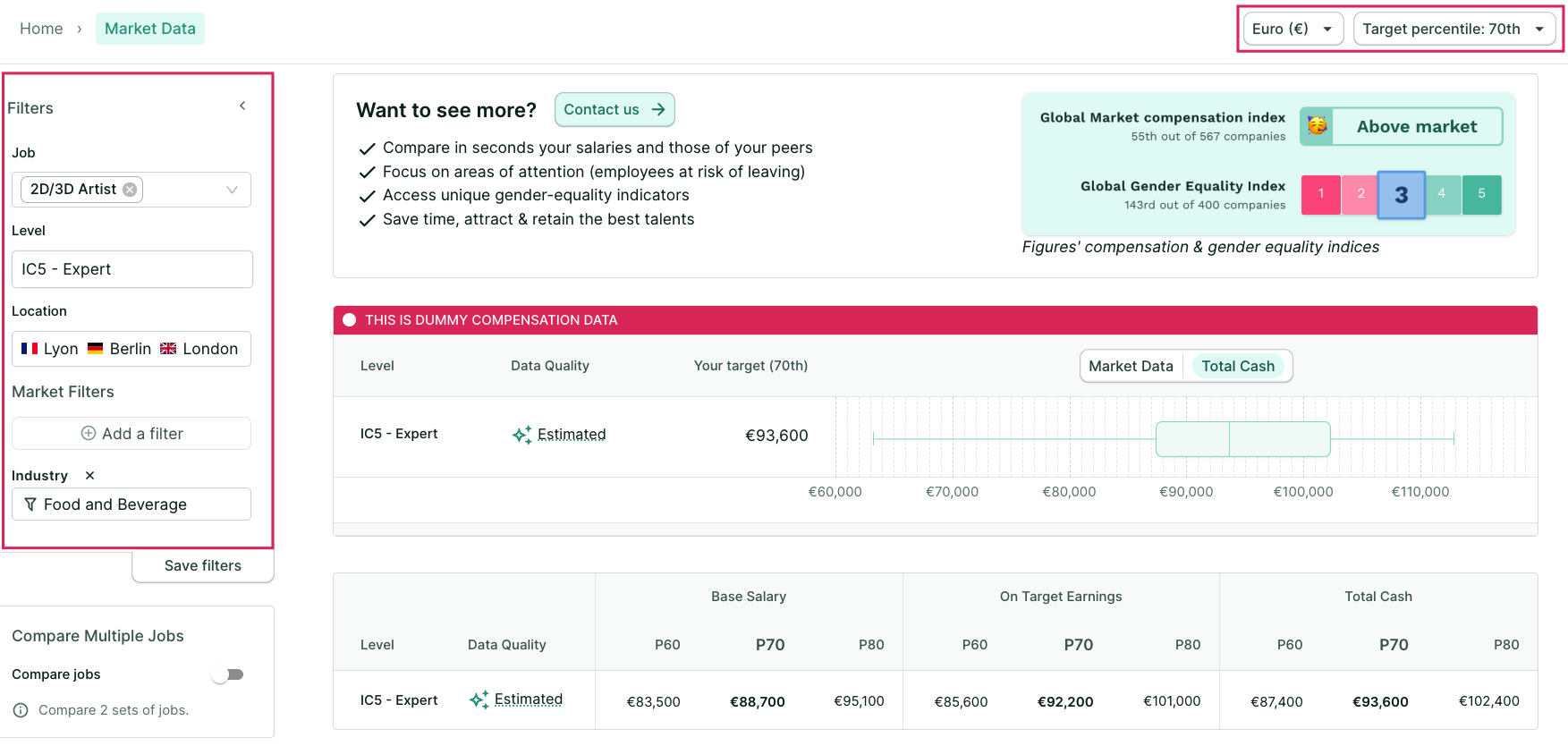Select gender equality index swatch 5
Screen dimensions: 1568x746
1481,194
